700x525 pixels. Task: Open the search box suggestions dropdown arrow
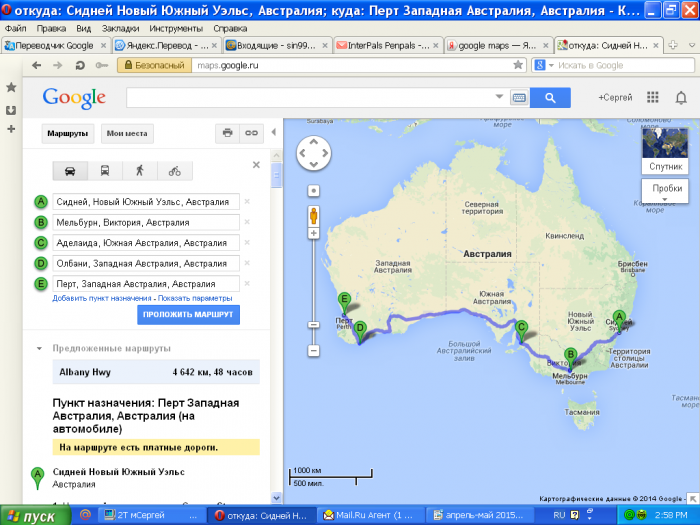point(500,97)
